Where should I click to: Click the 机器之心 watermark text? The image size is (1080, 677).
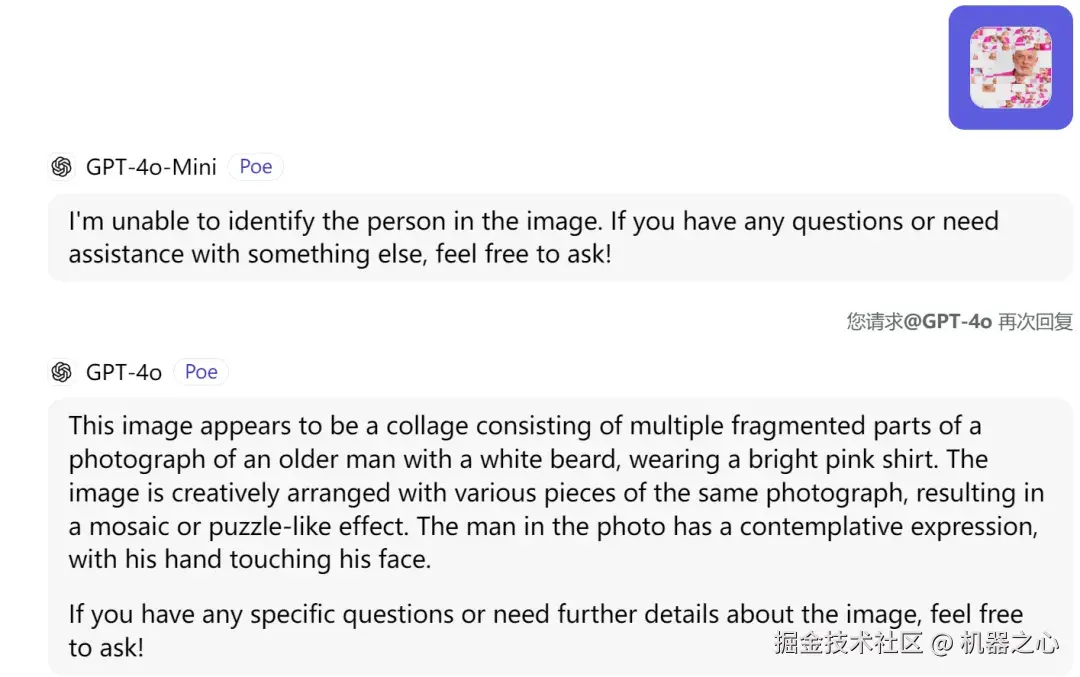click(x=1008, y=644)
